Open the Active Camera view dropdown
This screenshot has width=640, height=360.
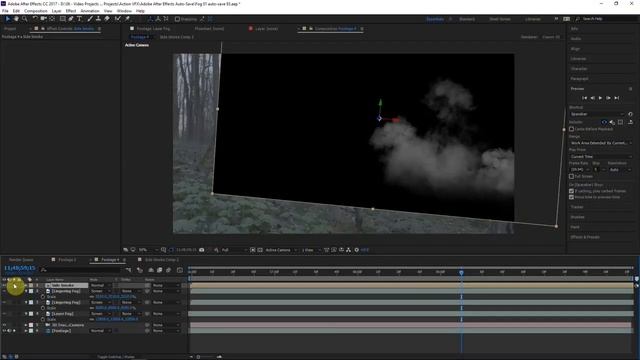[281, 250]
